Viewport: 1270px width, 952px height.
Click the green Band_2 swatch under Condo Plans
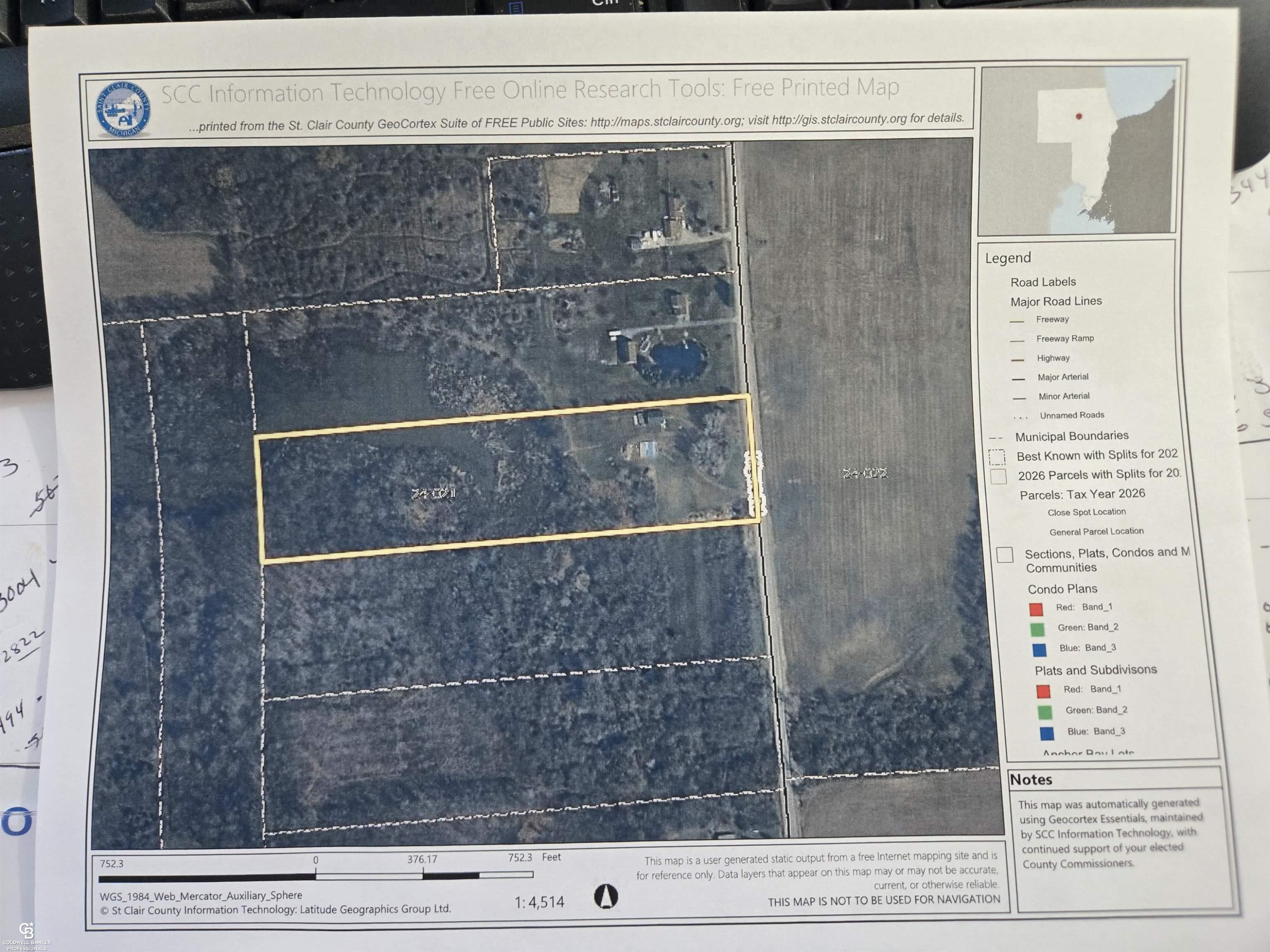point(1037,630)
